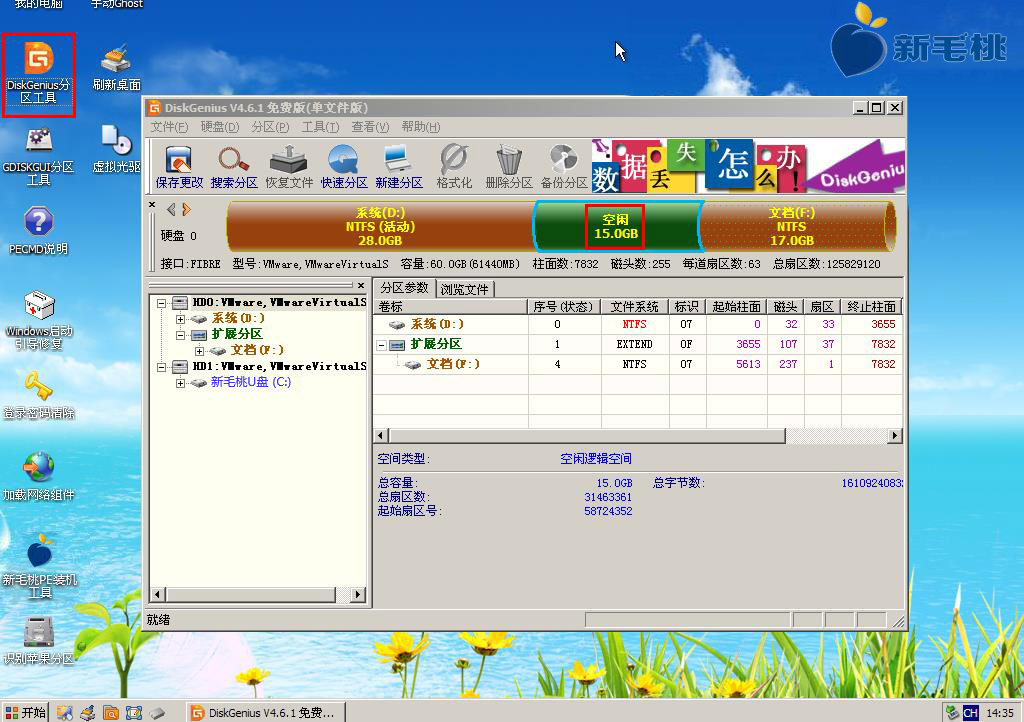Open the 识别苹果分区 desktop icon

tap(39, 642)
